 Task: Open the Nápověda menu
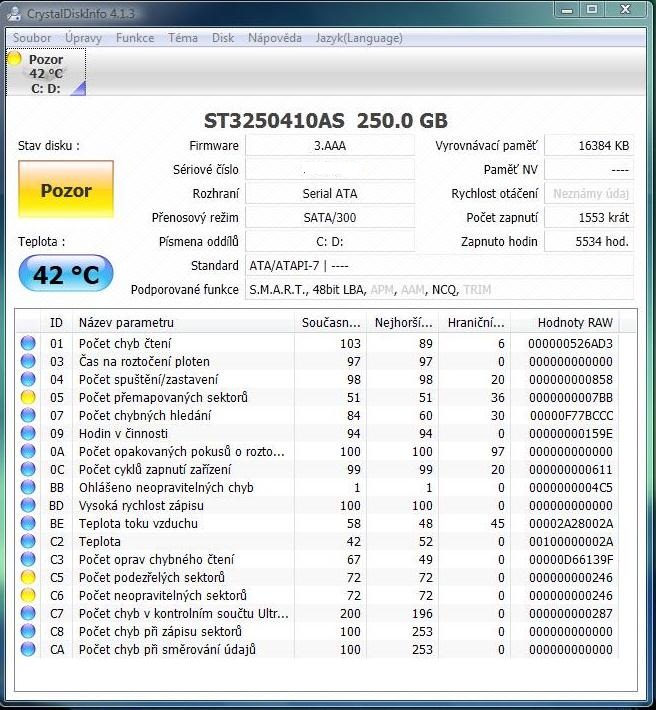click(x=275, y=38)
